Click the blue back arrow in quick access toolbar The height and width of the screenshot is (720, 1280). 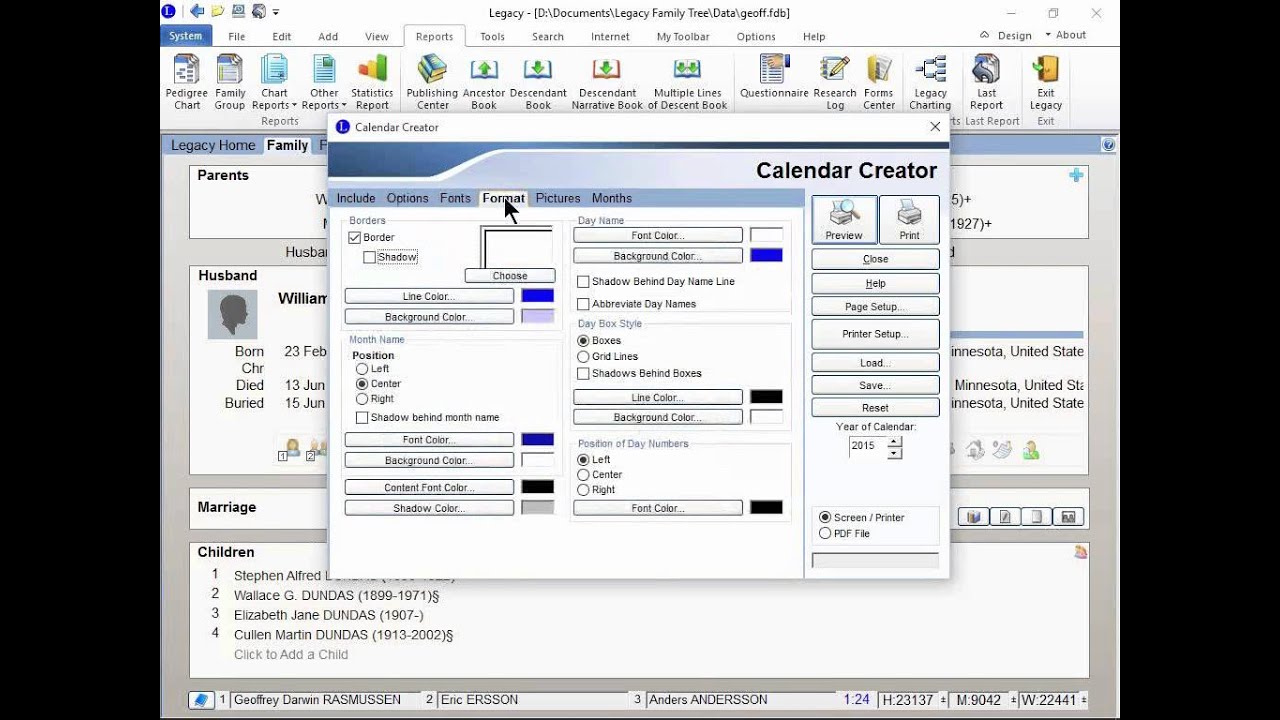[197, 12]
